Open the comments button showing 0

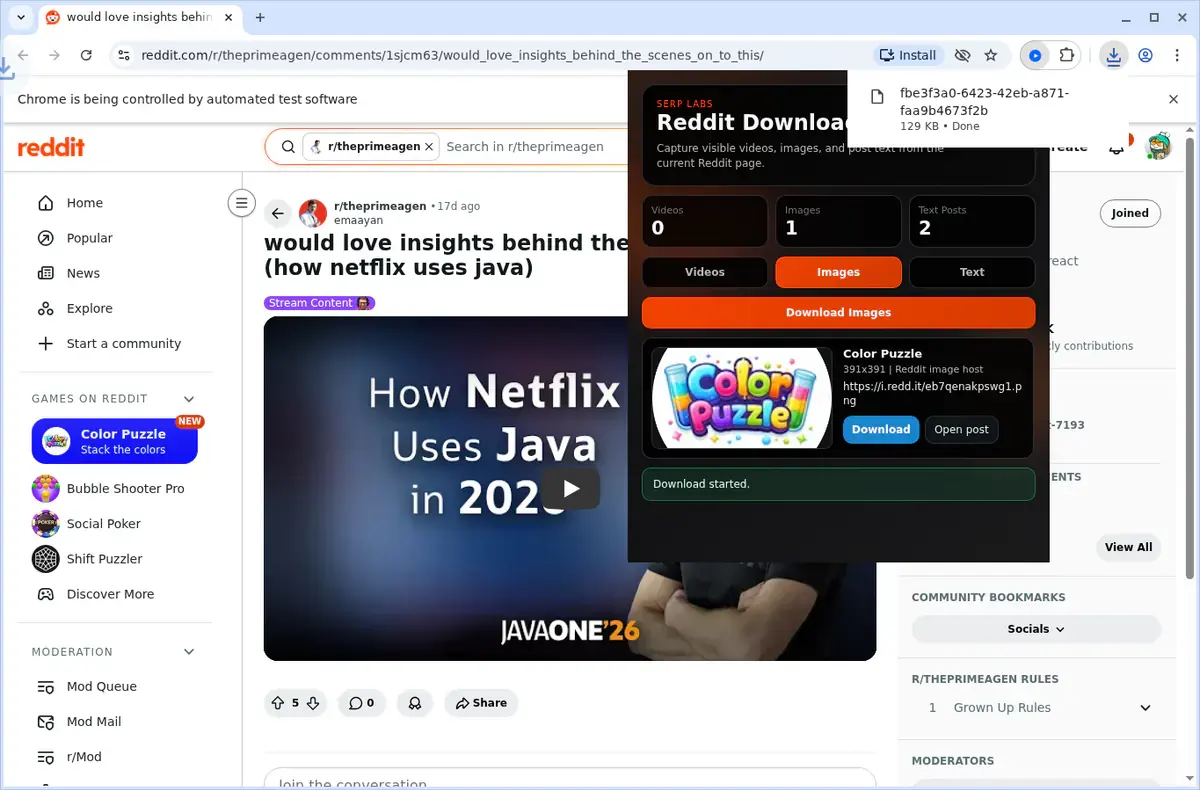361,703
